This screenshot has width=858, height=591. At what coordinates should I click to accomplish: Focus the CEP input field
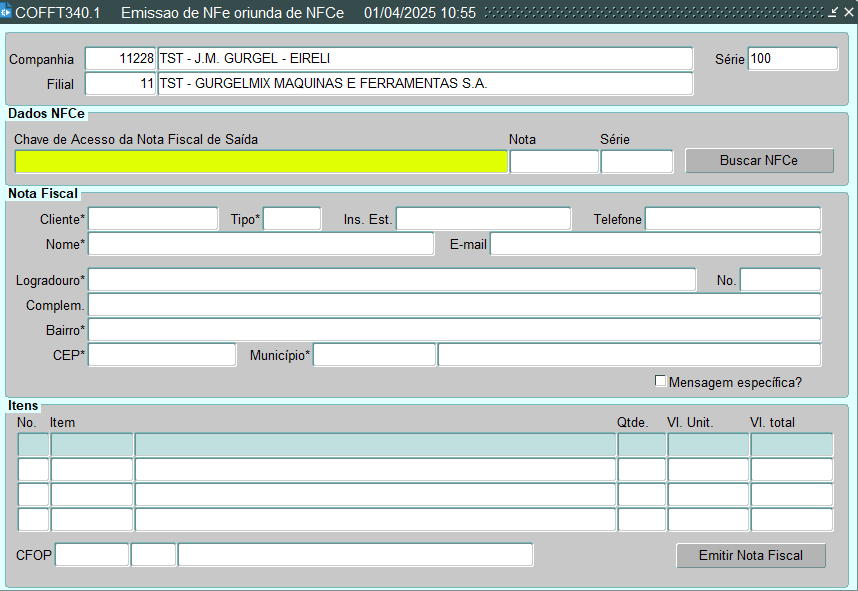pos(162,355)
